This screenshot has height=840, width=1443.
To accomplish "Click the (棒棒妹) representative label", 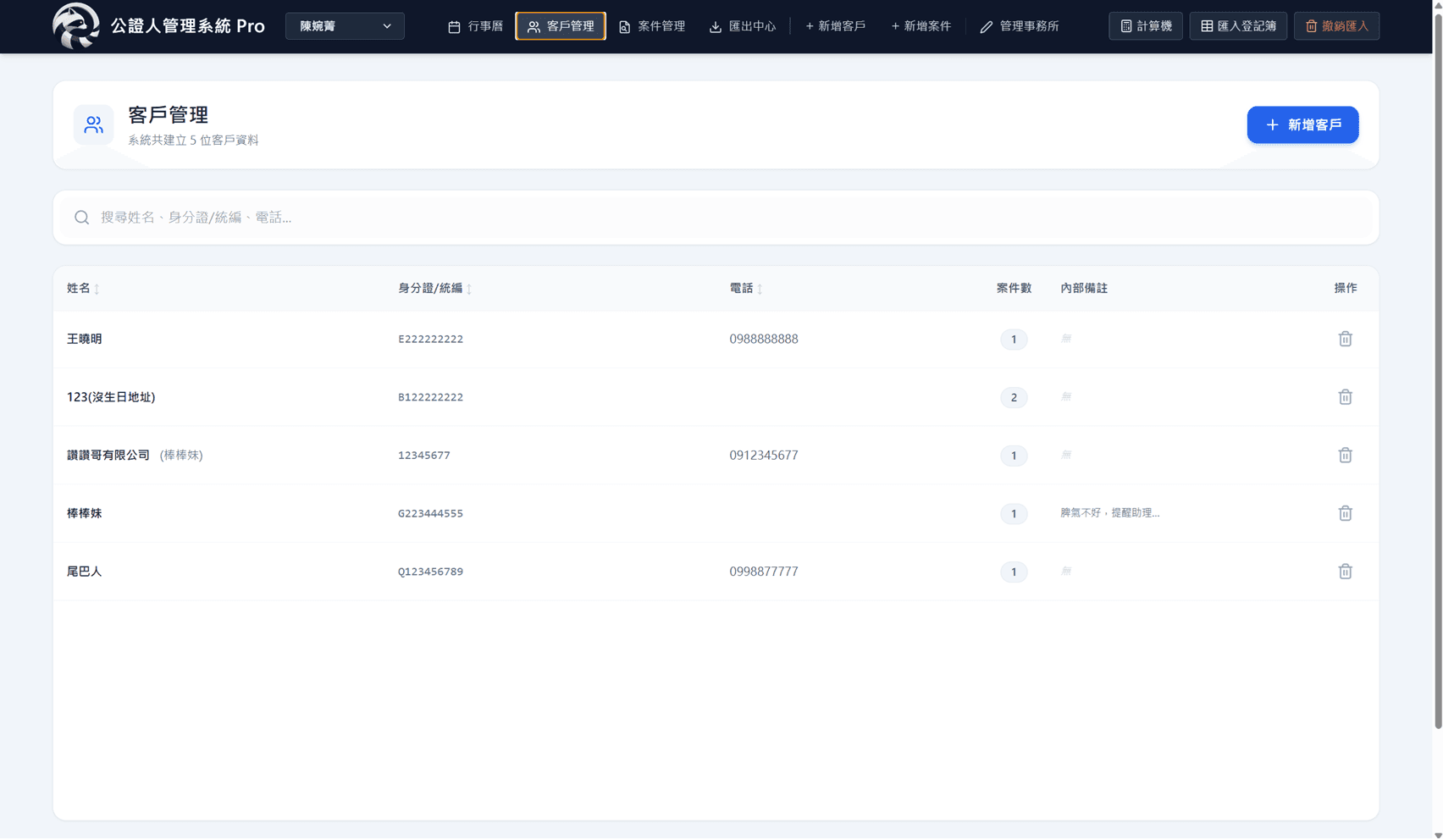I will pos(181,456).
